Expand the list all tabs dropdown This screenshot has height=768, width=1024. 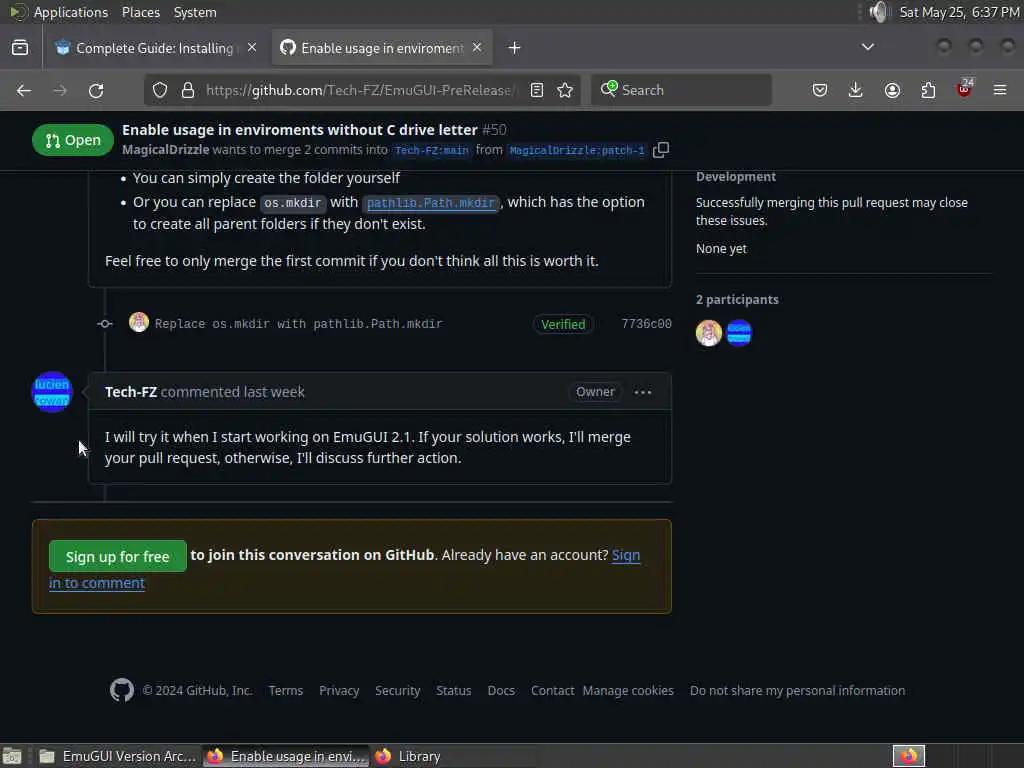[868, 47]
